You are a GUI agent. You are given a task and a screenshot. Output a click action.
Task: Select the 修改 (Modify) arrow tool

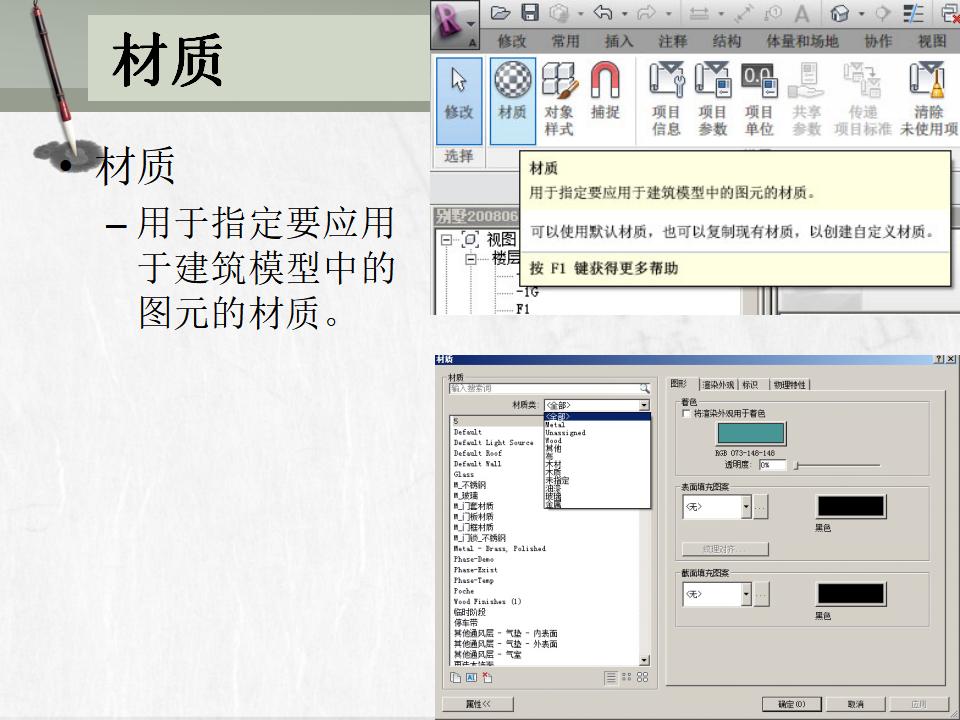[459, 101]
